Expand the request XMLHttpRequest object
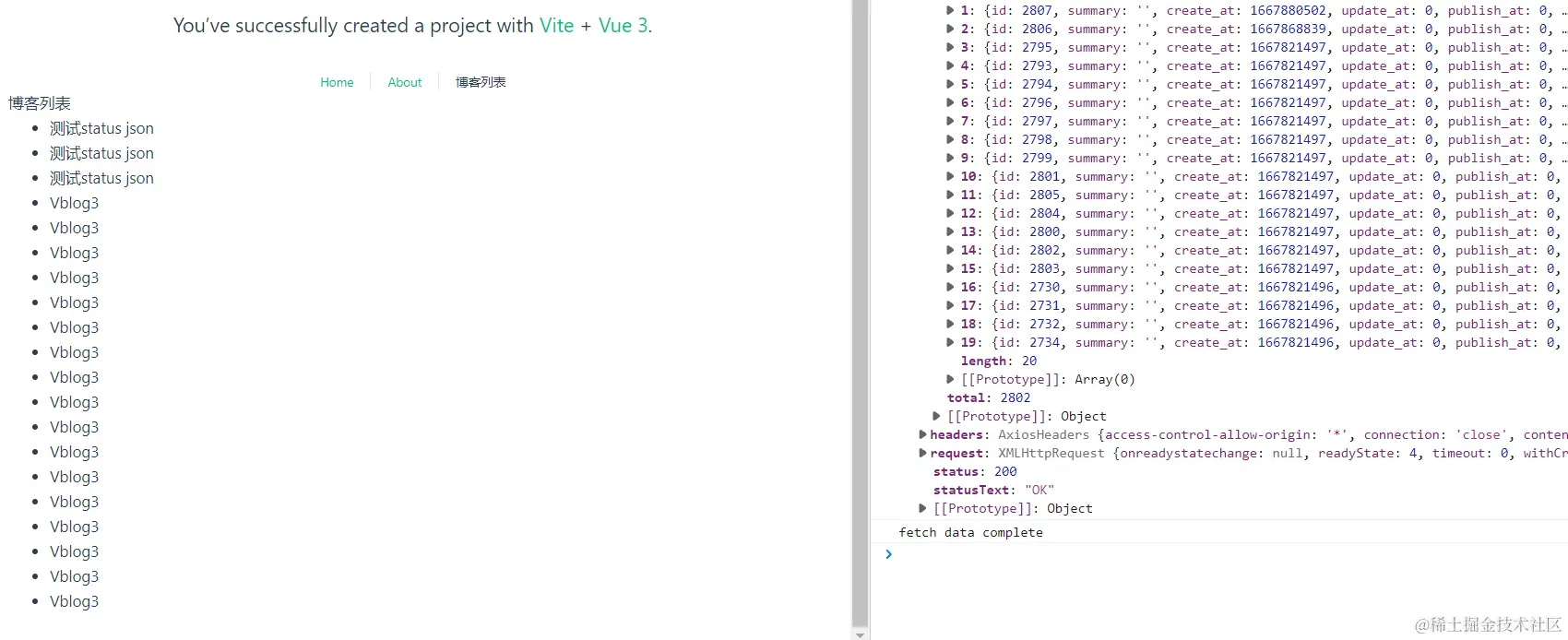This screenshot has width=1568, height=640. click(922, 453)
